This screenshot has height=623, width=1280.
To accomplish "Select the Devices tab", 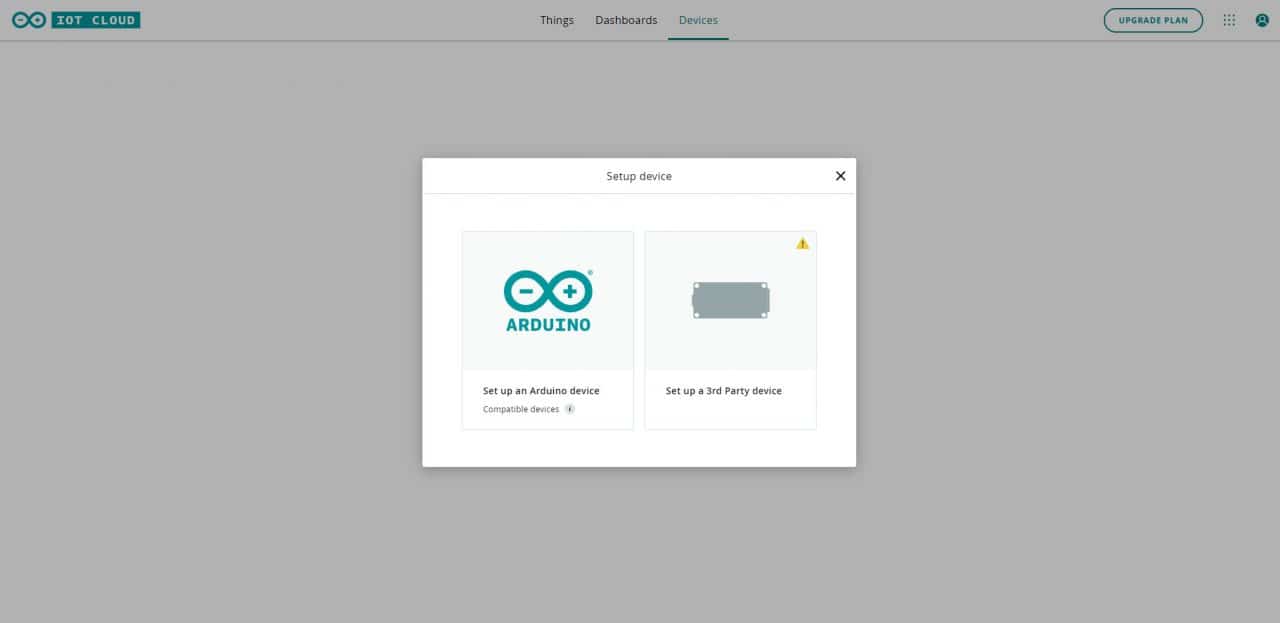I will tap(698, 20).
